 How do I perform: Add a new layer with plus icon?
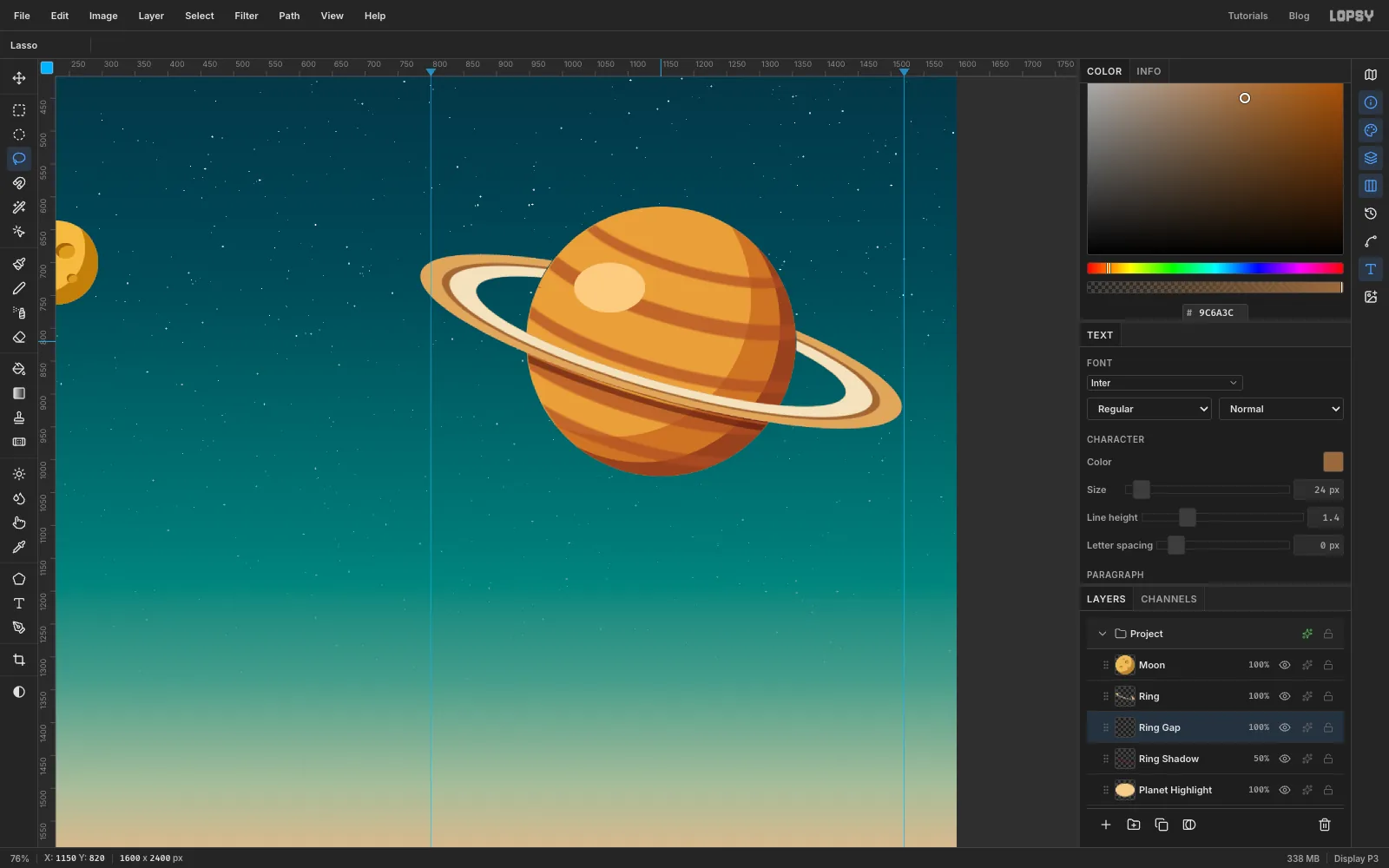pos(1106,825)
